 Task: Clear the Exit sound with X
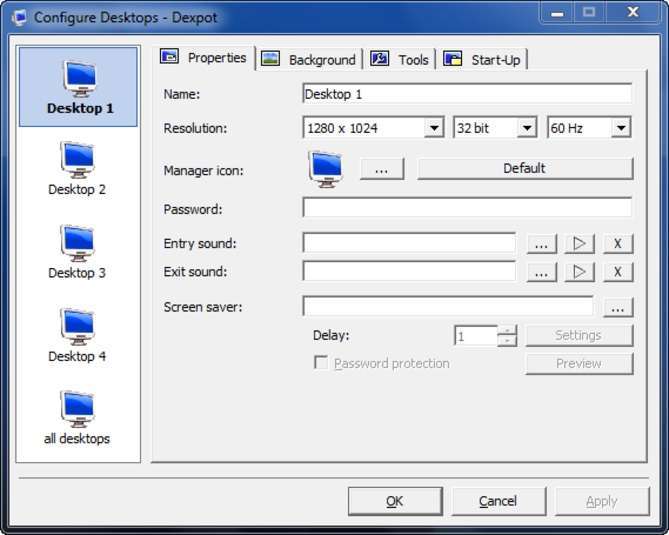tap(618, 272)
